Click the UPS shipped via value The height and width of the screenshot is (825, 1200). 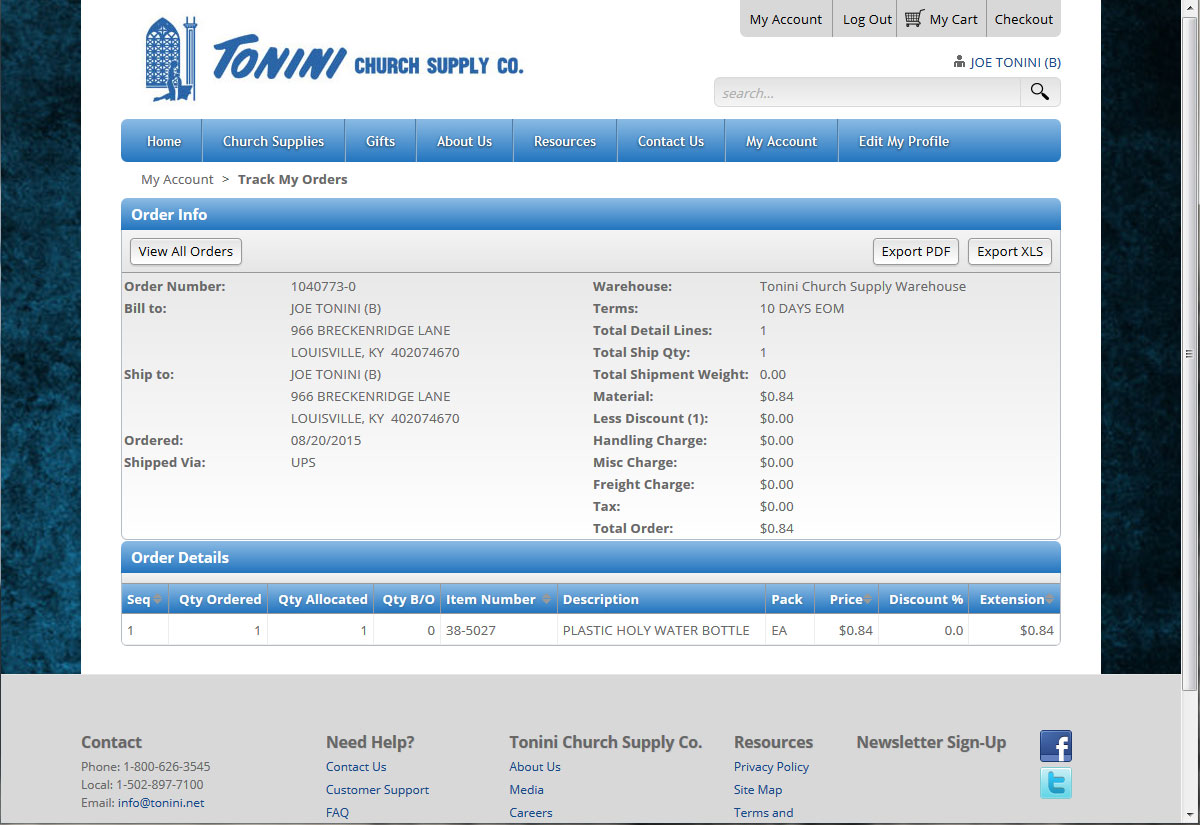coord(303,463)
